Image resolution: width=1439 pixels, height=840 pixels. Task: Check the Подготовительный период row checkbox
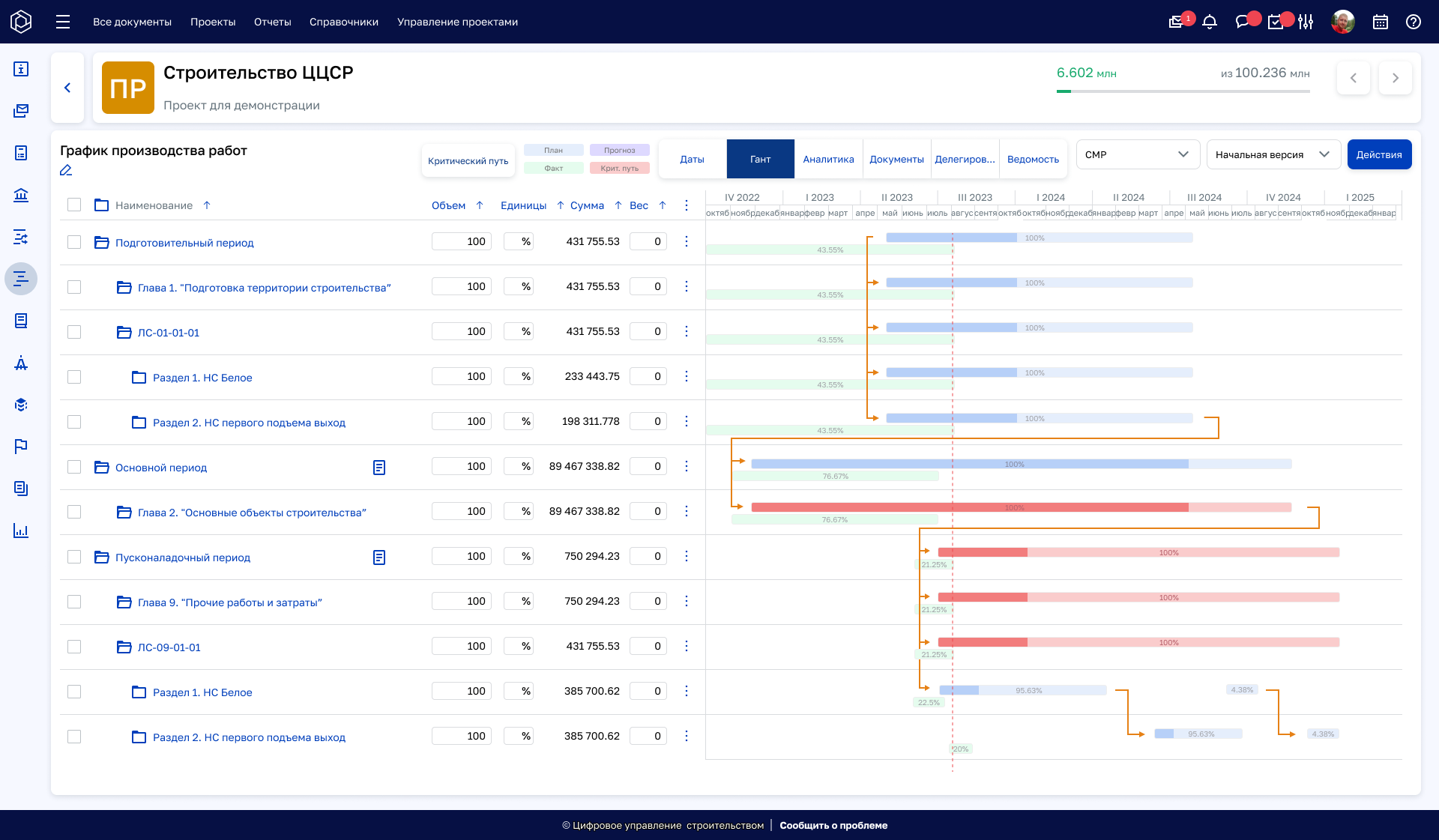coord(74,242)
